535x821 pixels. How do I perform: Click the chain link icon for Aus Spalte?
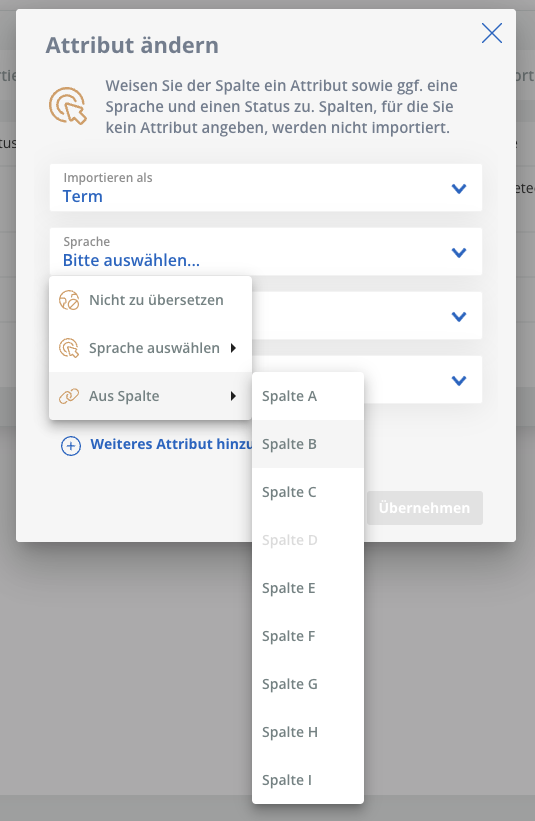[x=69, y=396]
